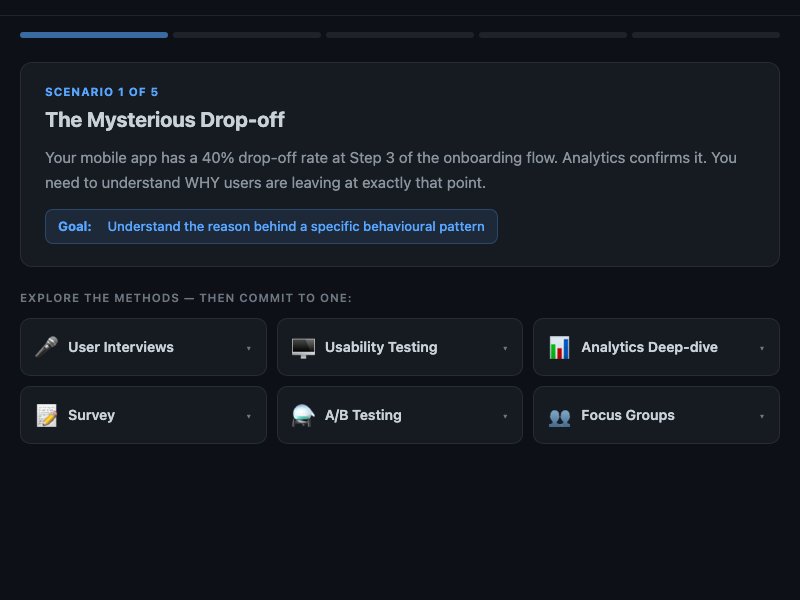
Task: Select the User Interviews method label
Action: click(121, 347)
